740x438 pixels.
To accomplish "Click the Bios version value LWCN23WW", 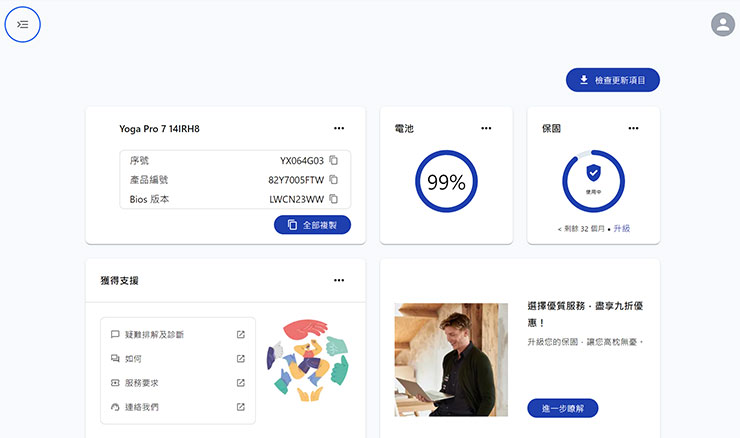I will (x=296, y=200).
